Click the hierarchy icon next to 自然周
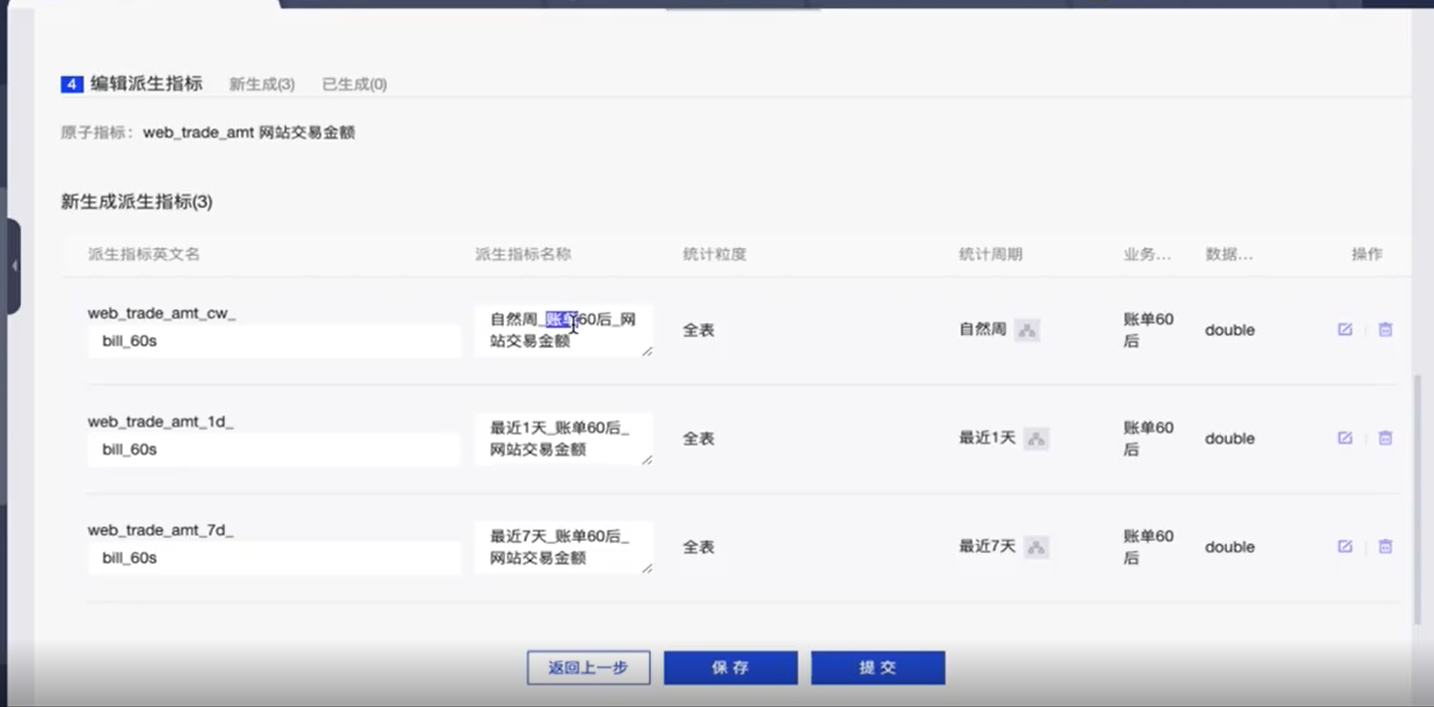 tap(1027, 329)
